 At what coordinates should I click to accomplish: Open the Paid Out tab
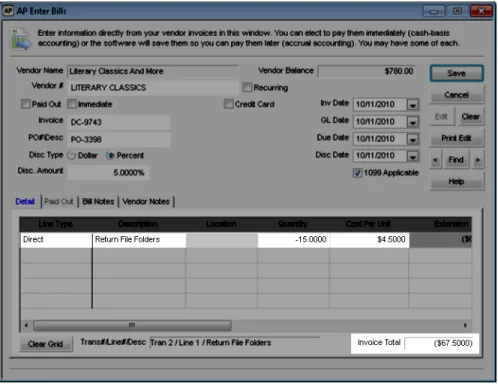[59, 201]
